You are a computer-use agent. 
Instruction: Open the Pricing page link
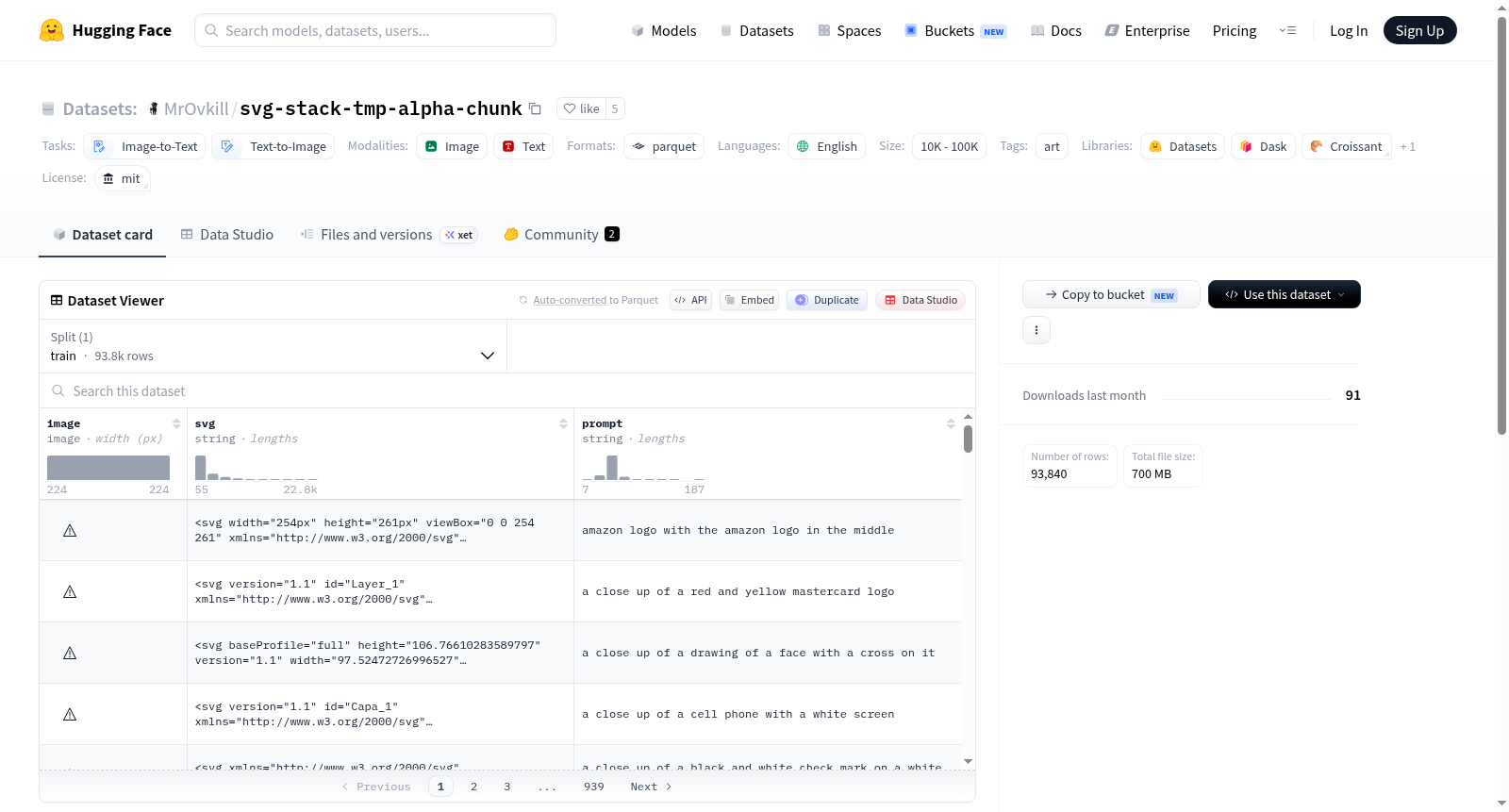[1235, 30]
